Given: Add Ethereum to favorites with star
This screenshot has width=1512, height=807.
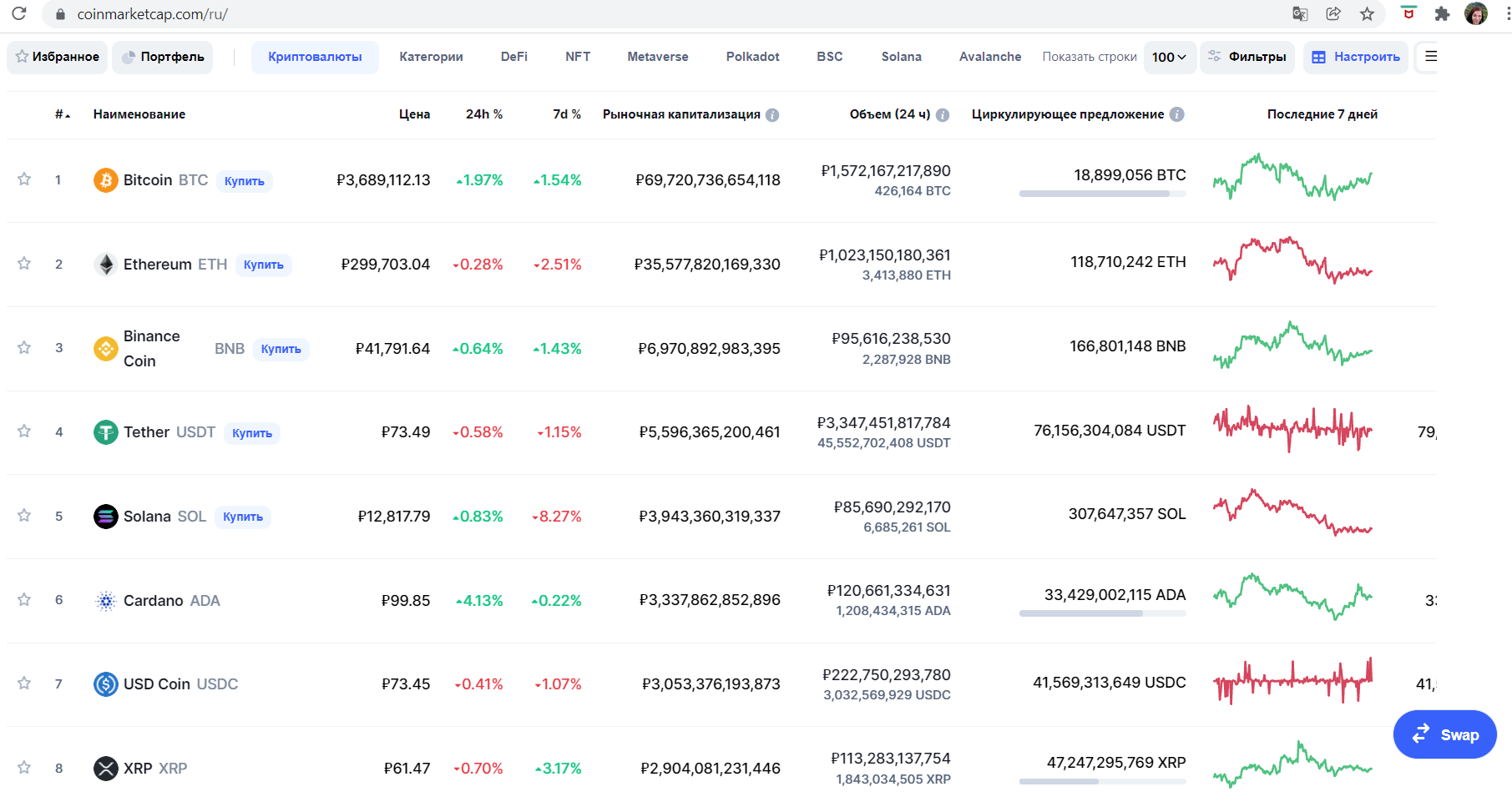Looking at the screenshot, I should (24, 264).
